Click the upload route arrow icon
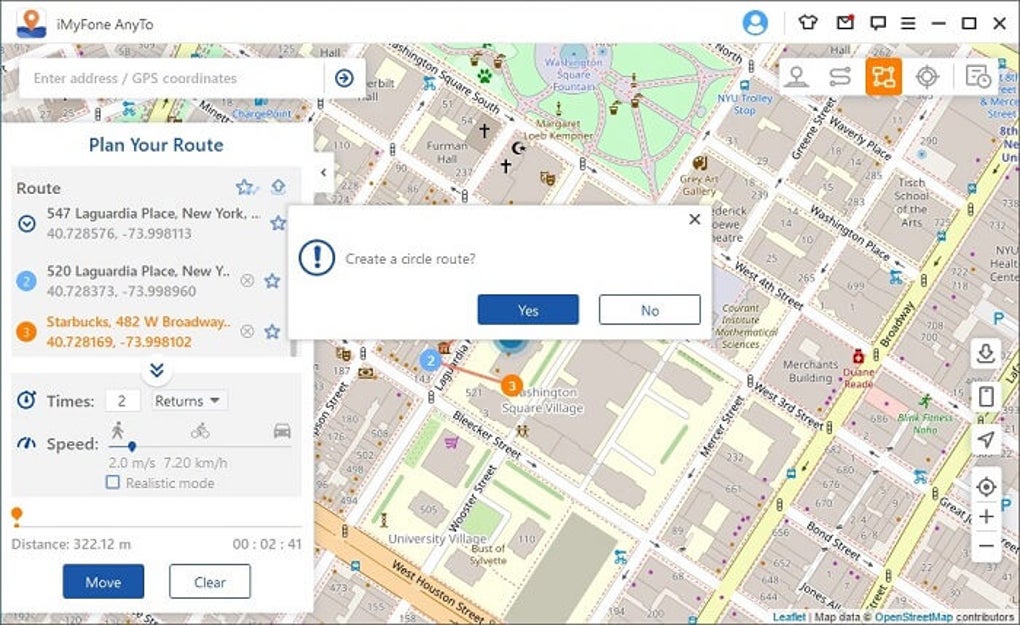The width and height of the screenshot is (1020, 625). (278, 187)
